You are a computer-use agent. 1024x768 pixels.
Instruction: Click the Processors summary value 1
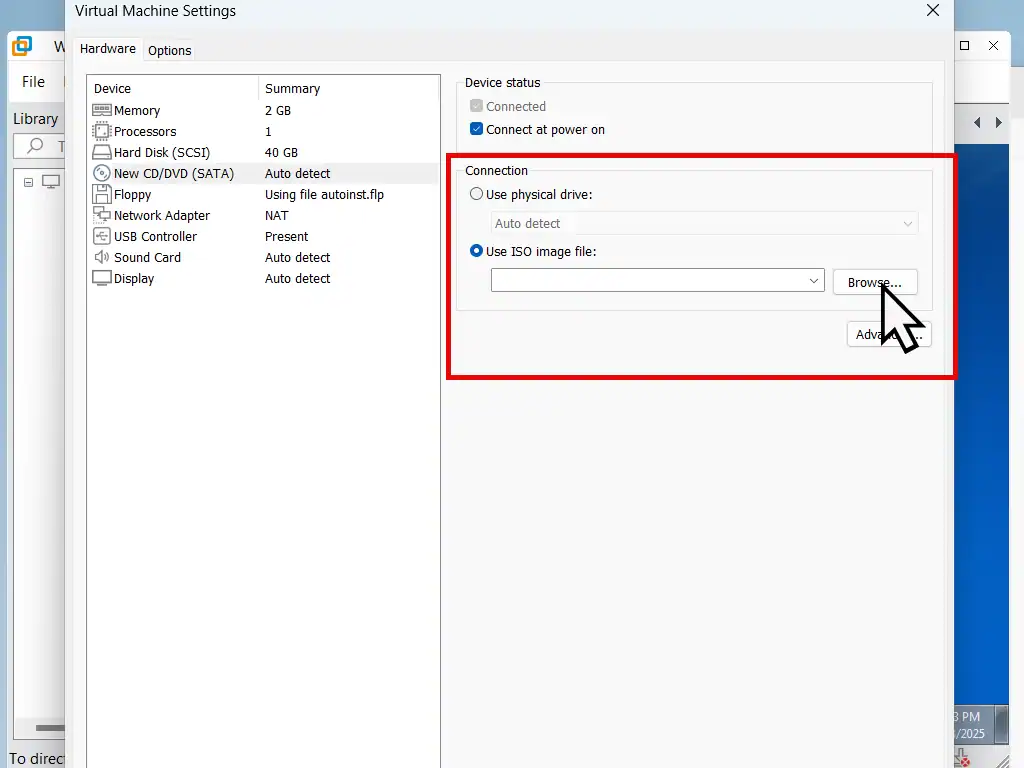268,131
